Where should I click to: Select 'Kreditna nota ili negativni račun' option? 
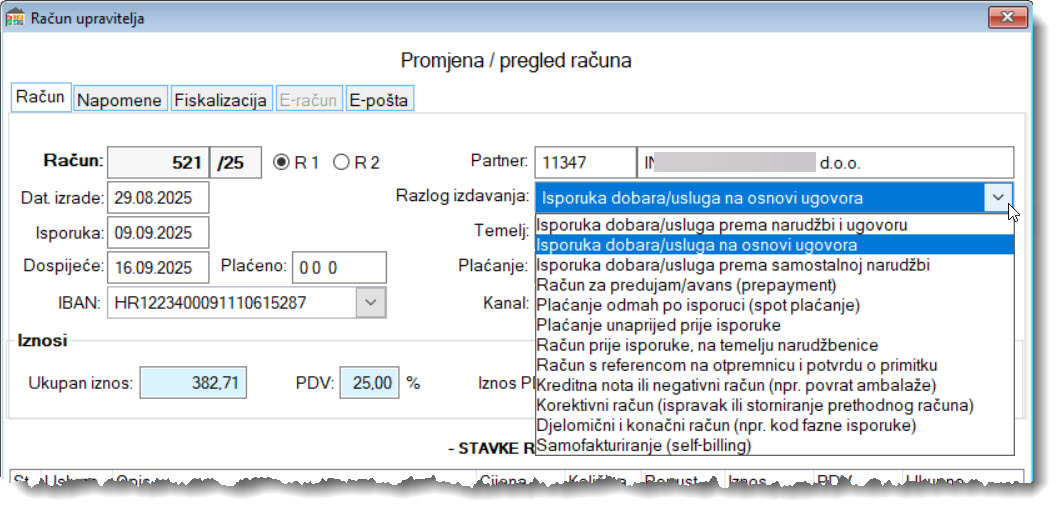coord(736,385)
